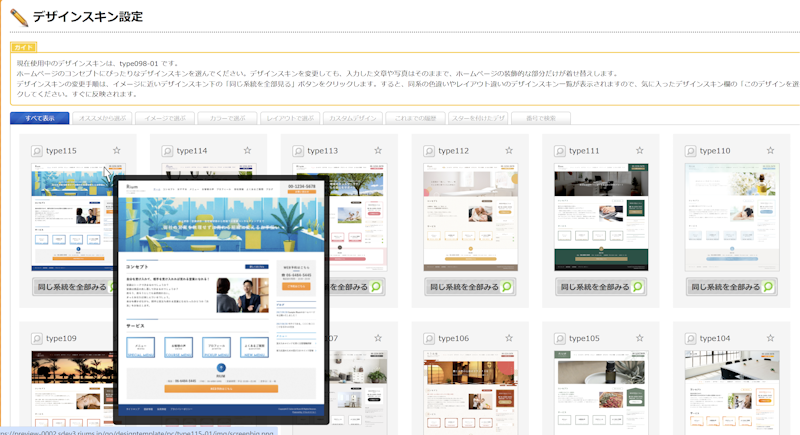Toggle the star on type112

(509, 150)
